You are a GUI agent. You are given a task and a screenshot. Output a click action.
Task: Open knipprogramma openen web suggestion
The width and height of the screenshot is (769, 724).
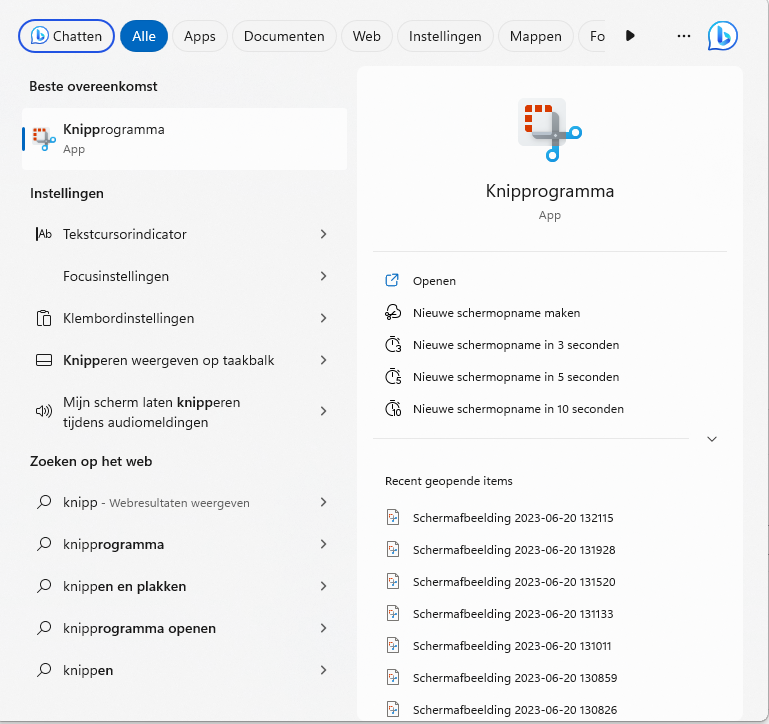coord(184,628)
